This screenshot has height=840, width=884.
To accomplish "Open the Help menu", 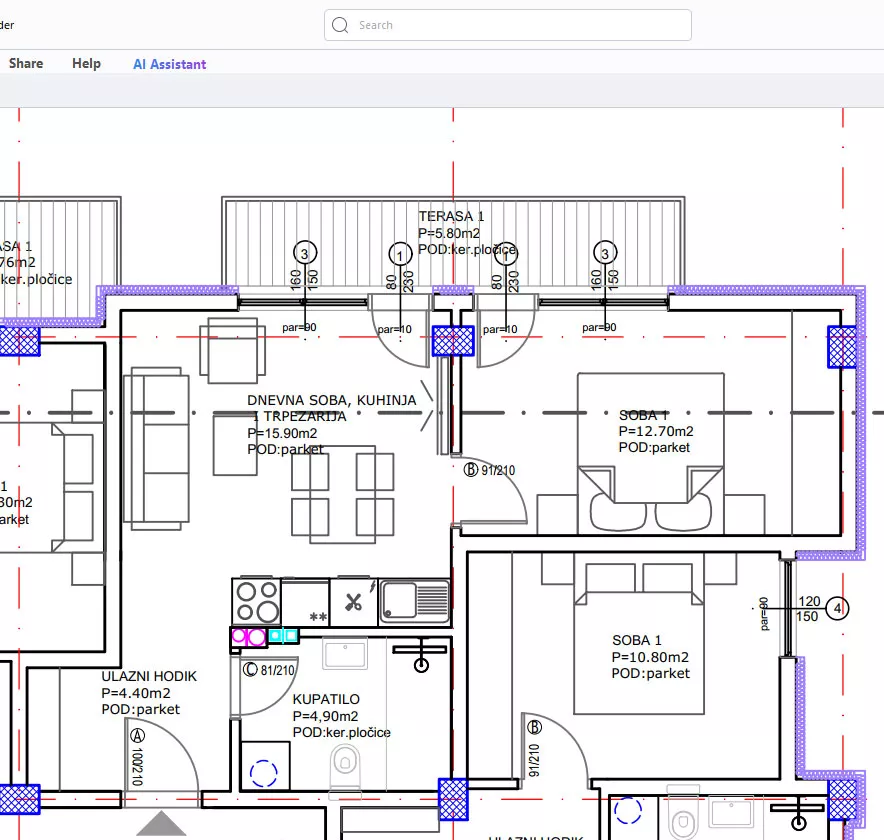I will pyautogui.click(x=86, y=63).
